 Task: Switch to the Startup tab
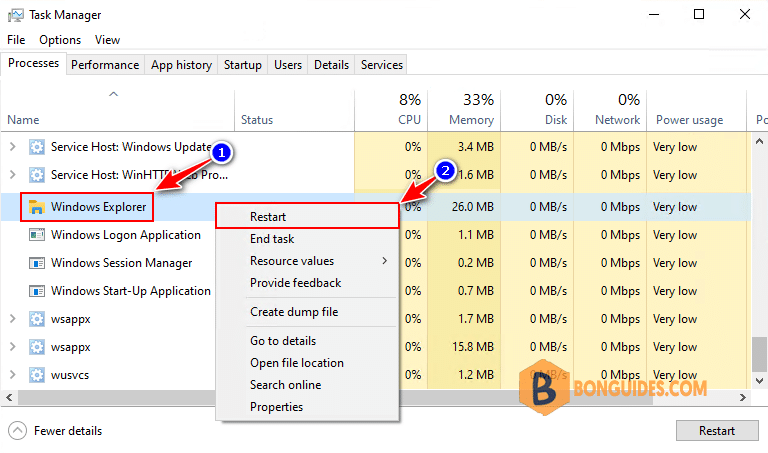click(x=242, y=65)
